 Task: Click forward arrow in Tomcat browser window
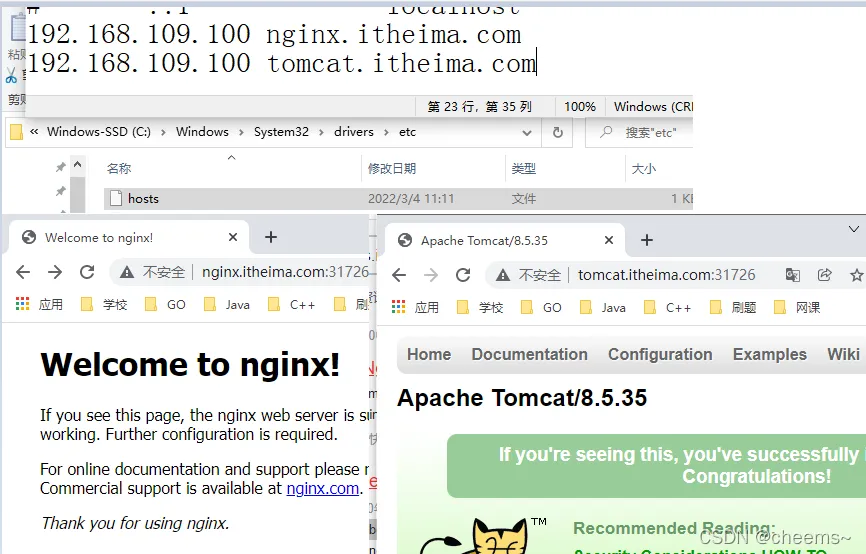(x=431, y=275)
